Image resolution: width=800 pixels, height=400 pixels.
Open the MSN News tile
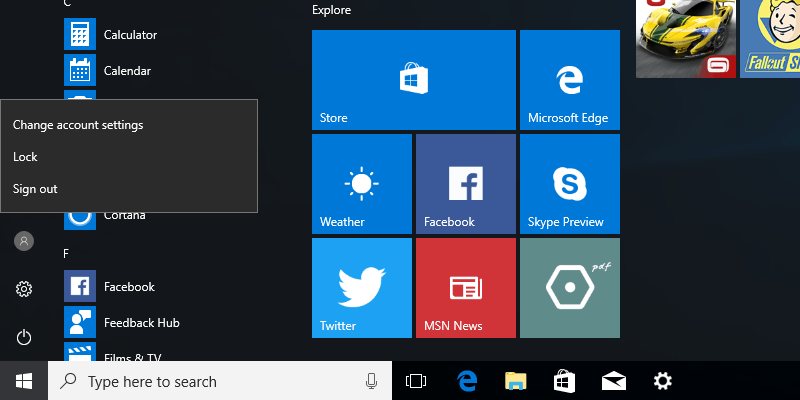pos(465,288)
